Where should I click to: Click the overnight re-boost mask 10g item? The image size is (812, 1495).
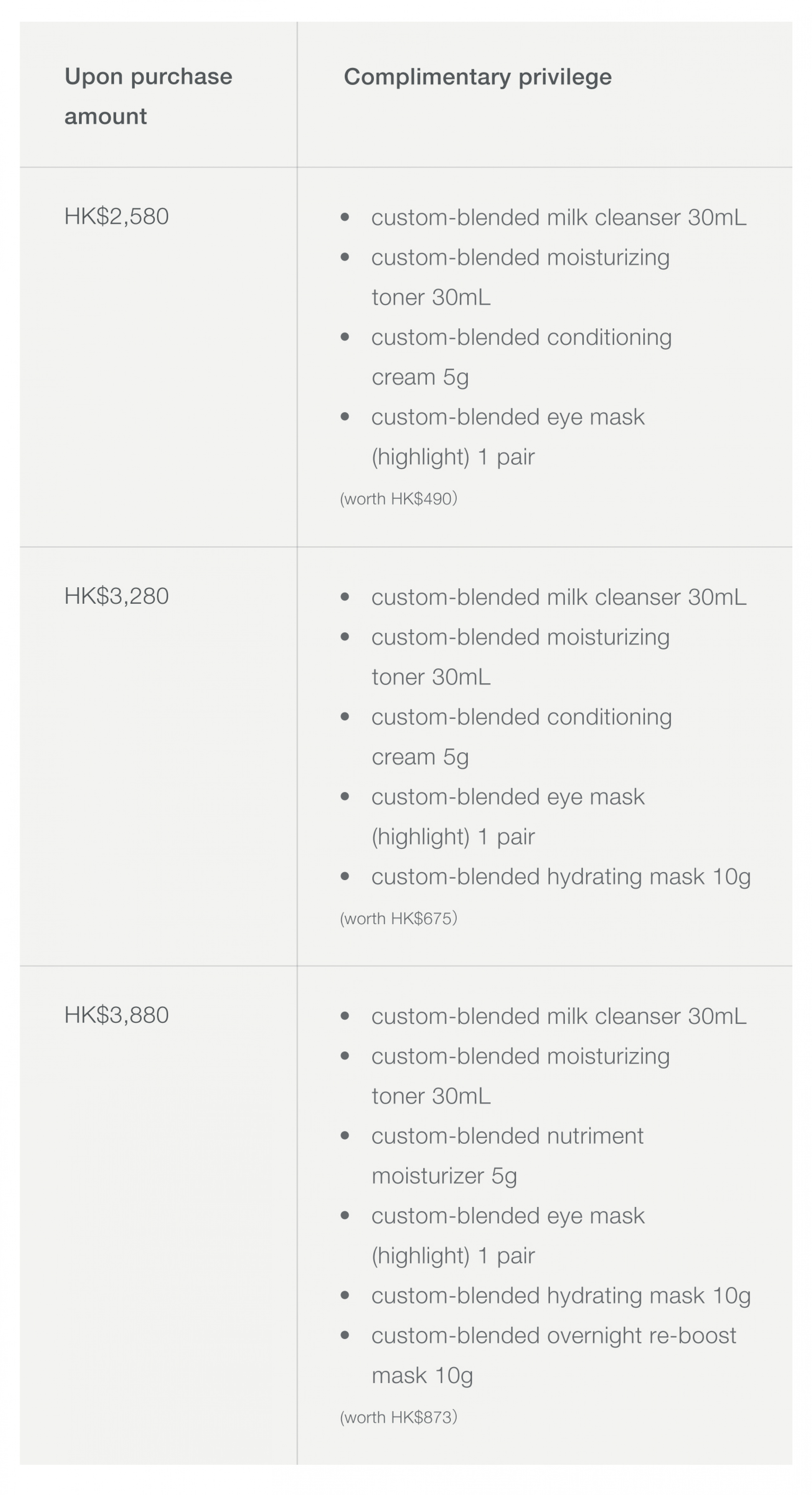(553, 1336)
